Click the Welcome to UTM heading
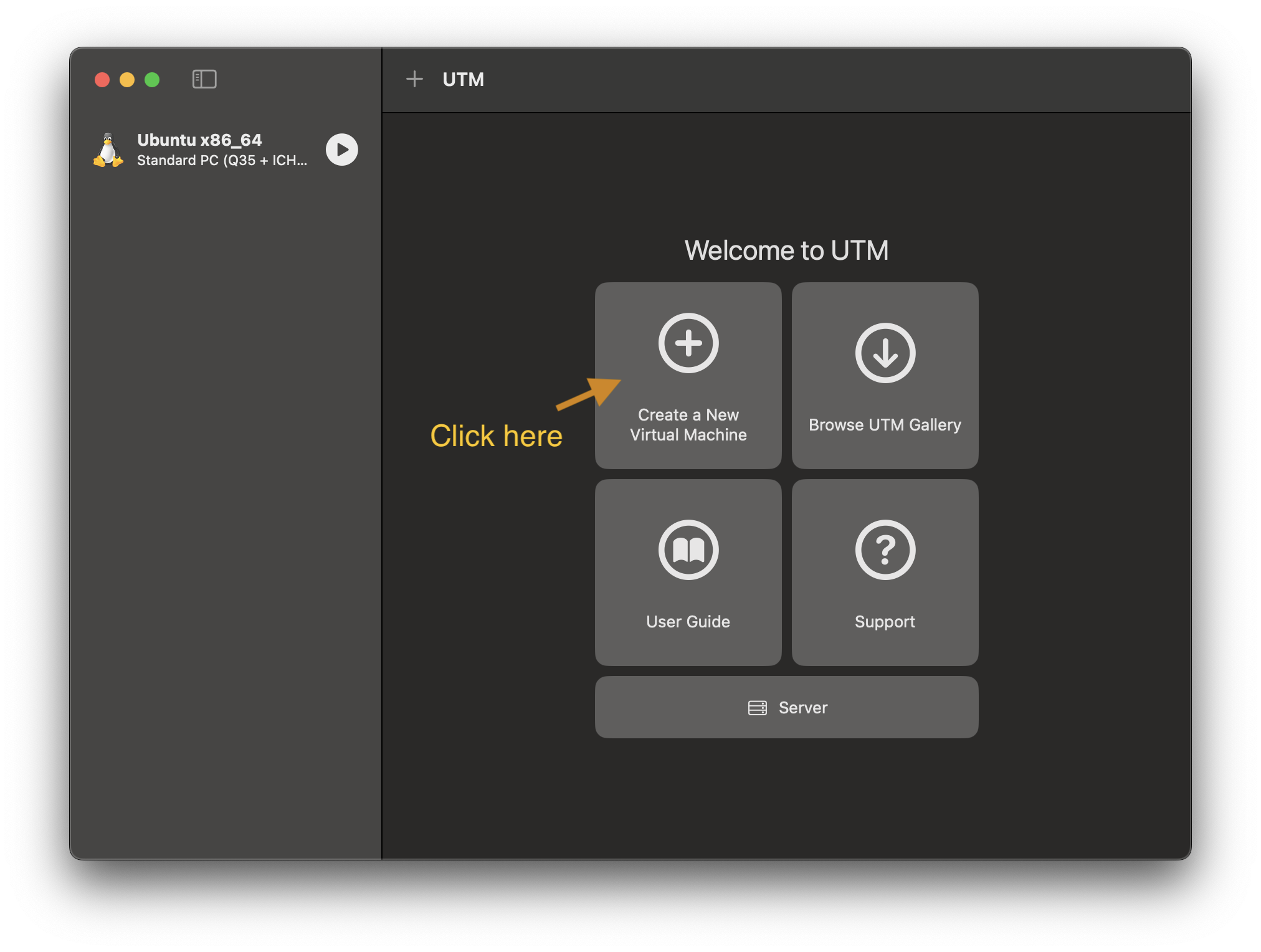Screen dimensions: 1261x952 point(786,250)
